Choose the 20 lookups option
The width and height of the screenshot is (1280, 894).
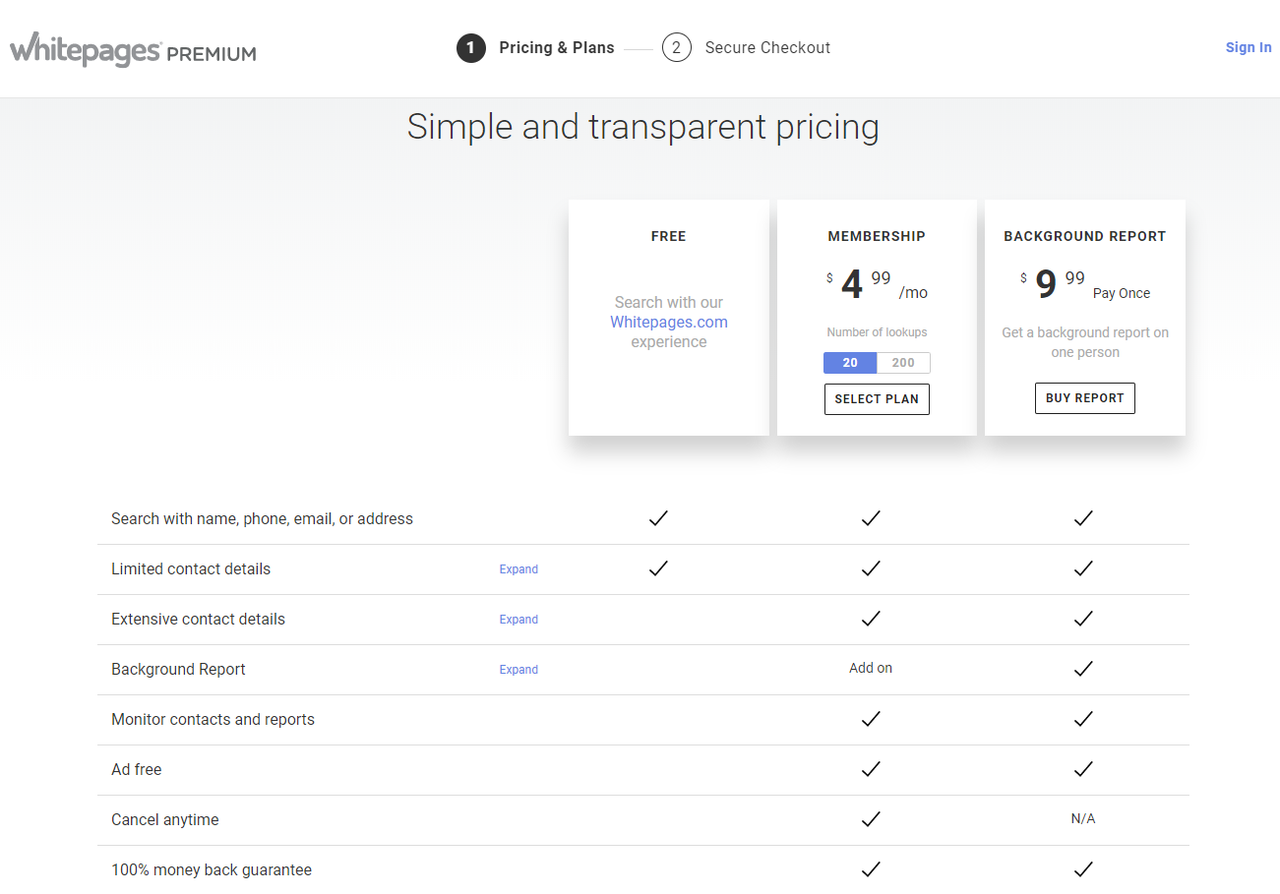pos(850,363)
